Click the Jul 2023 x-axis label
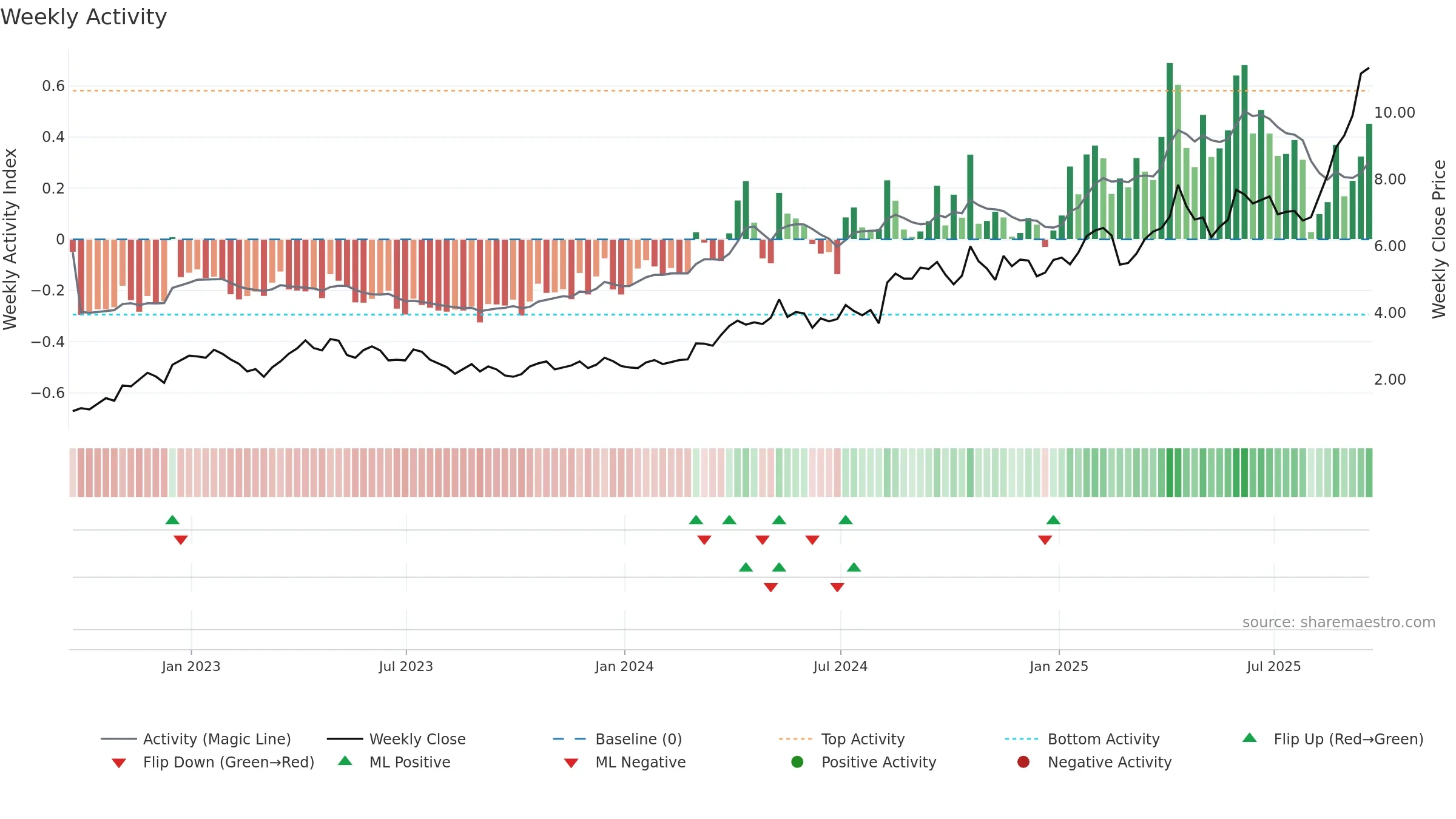The height and width of the screenshot is (819, 1456). [406, 666]
